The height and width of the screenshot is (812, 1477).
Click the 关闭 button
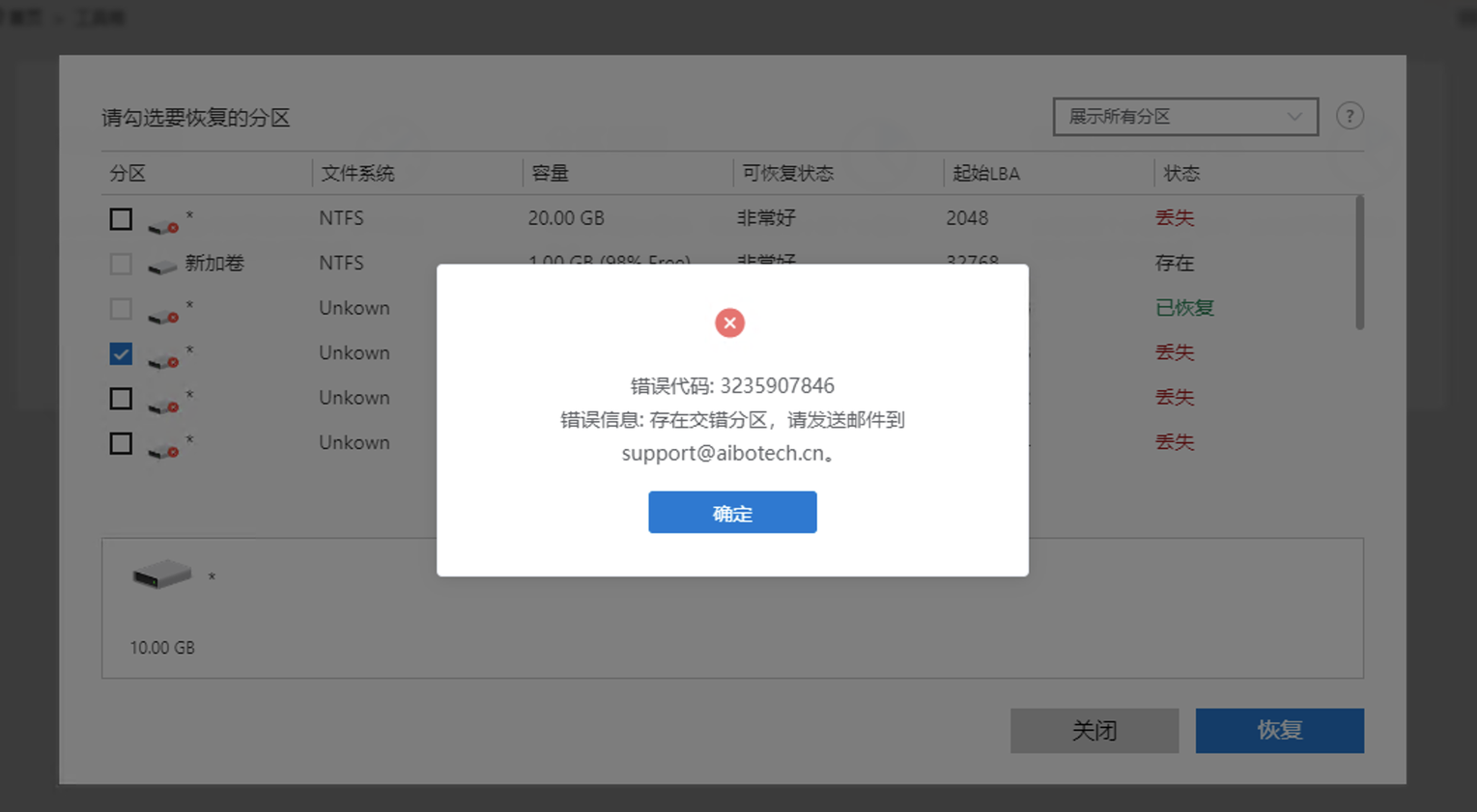point(1094,731)
